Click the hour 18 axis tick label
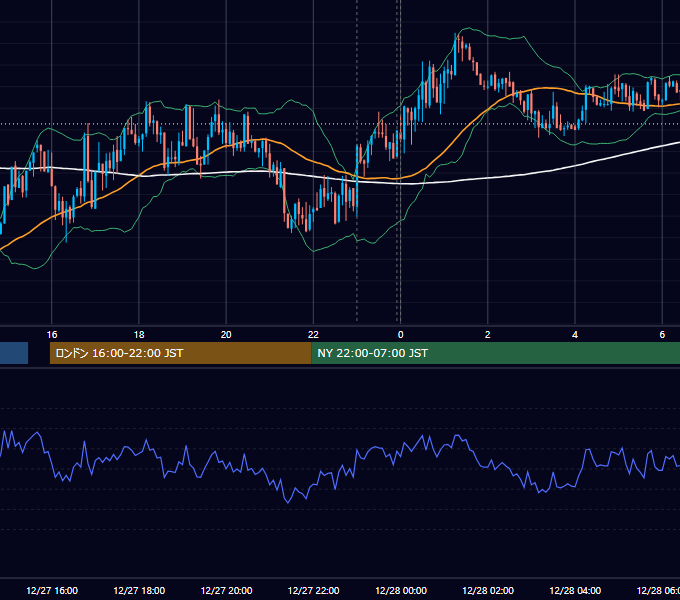This screenshot has width=680, height=600. click(x=139, y=334)
